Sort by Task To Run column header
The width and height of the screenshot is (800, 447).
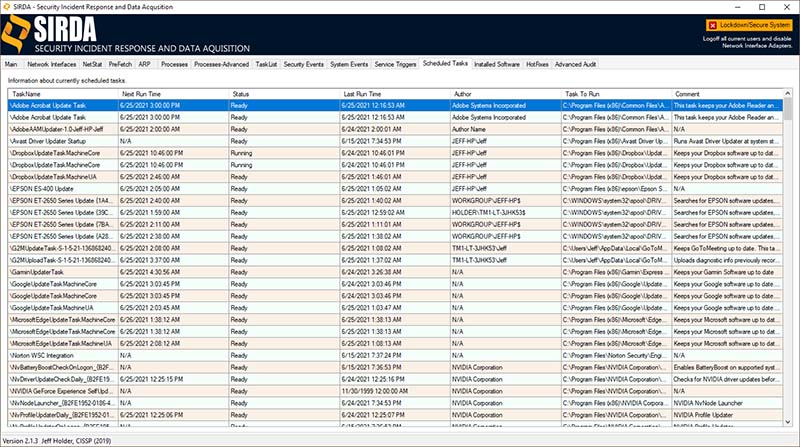[x=616, y=94]
